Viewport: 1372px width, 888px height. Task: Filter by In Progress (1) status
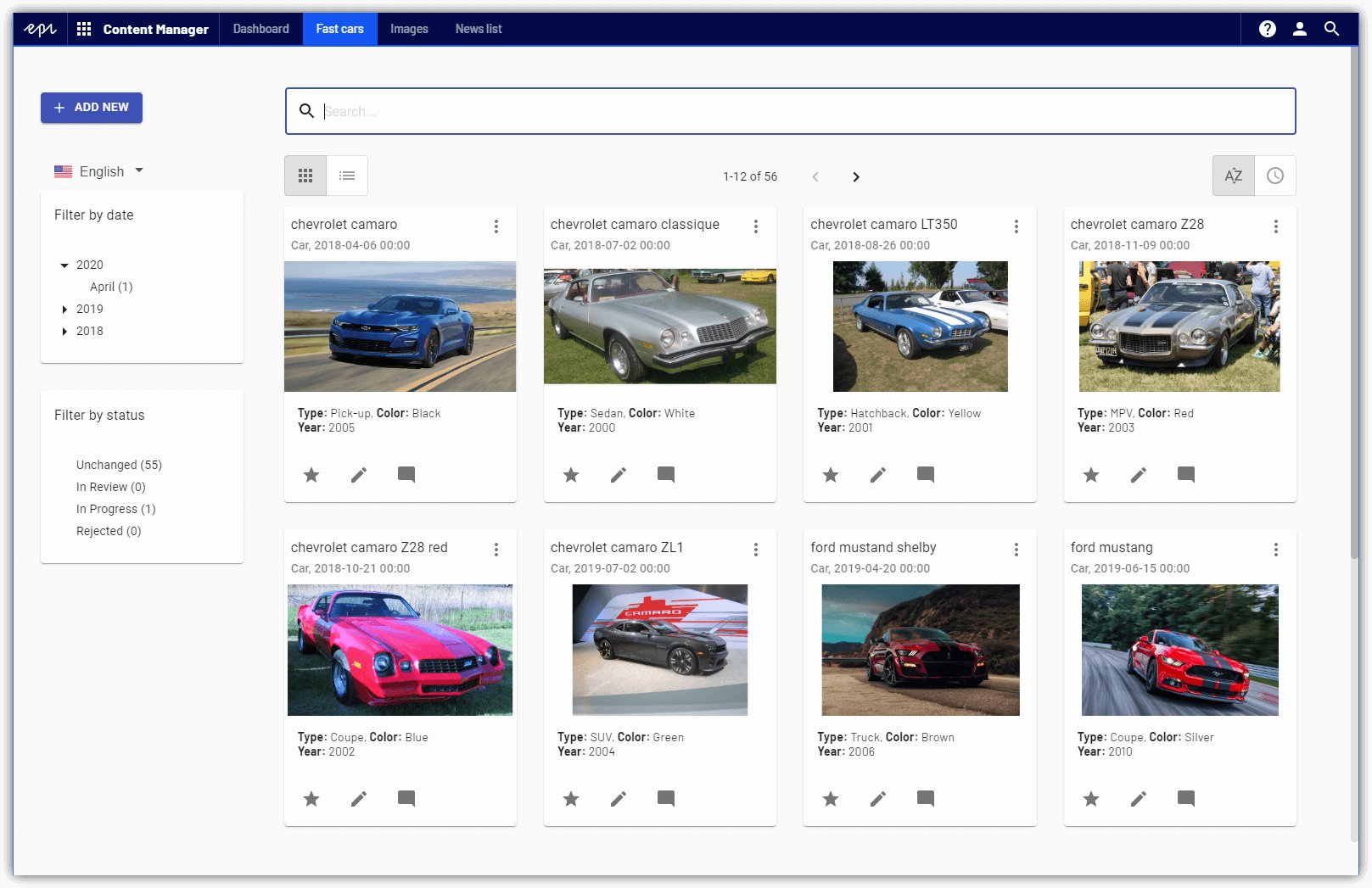coord(115,509)
